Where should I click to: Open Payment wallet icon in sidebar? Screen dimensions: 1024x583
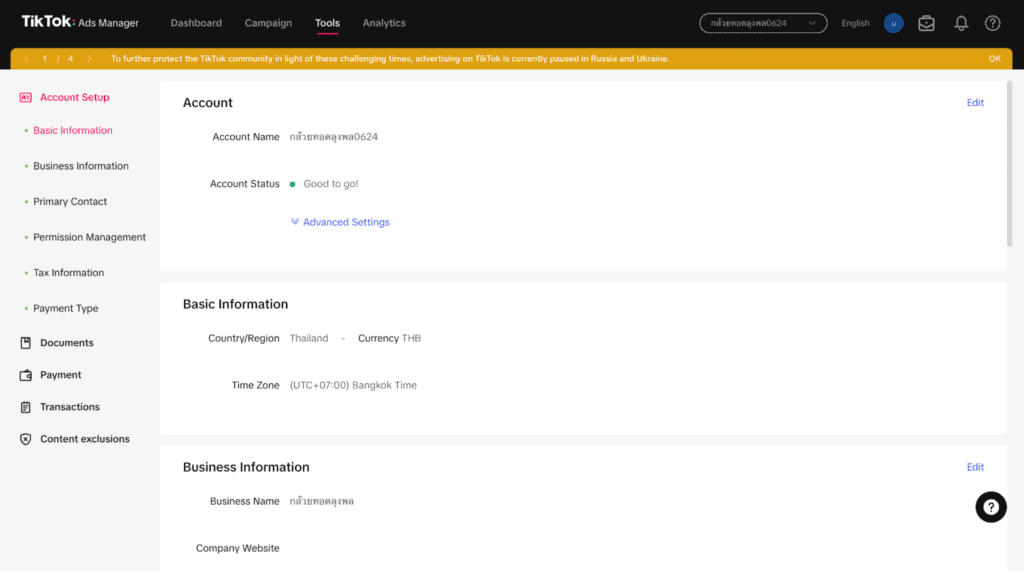[x=25, y=375]
